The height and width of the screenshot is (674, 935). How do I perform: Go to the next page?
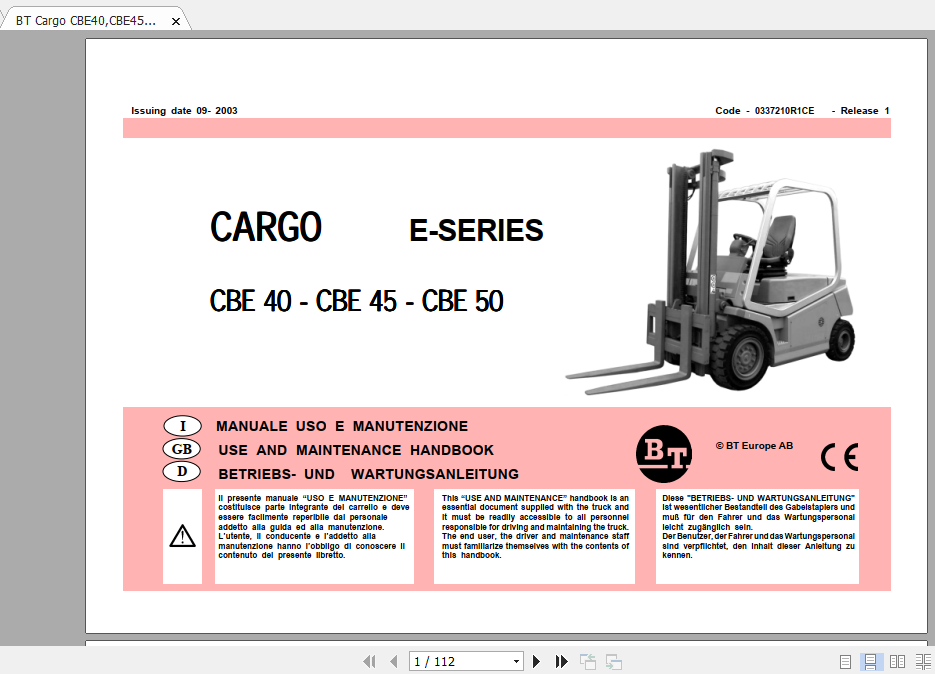536,661
